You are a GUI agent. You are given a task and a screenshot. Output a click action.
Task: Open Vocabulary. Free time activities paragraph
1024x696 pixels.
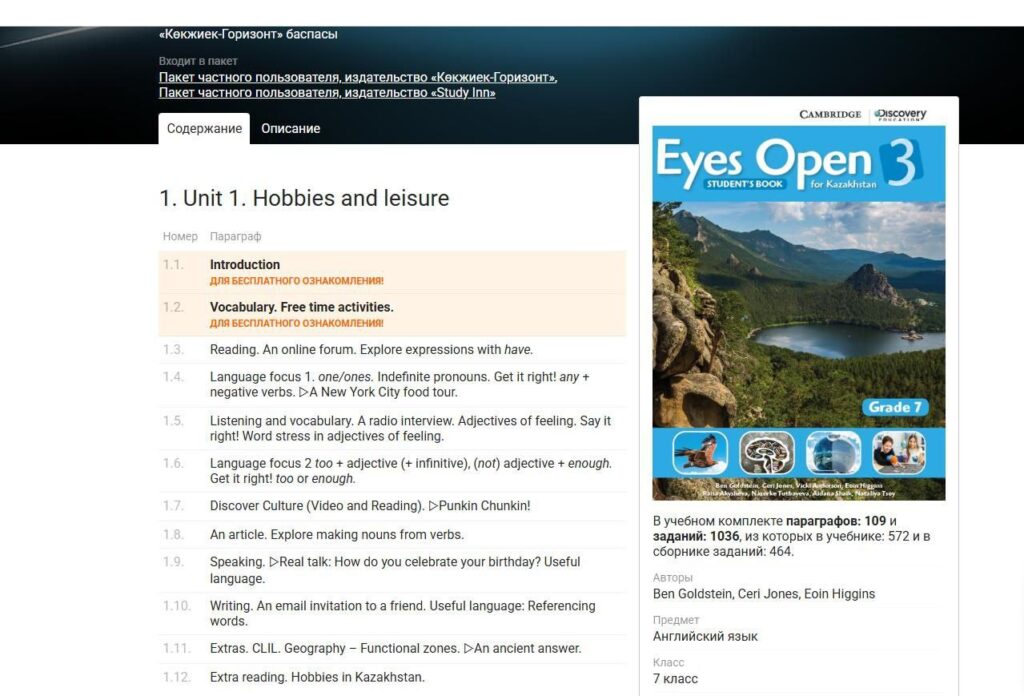coord(301,307)
